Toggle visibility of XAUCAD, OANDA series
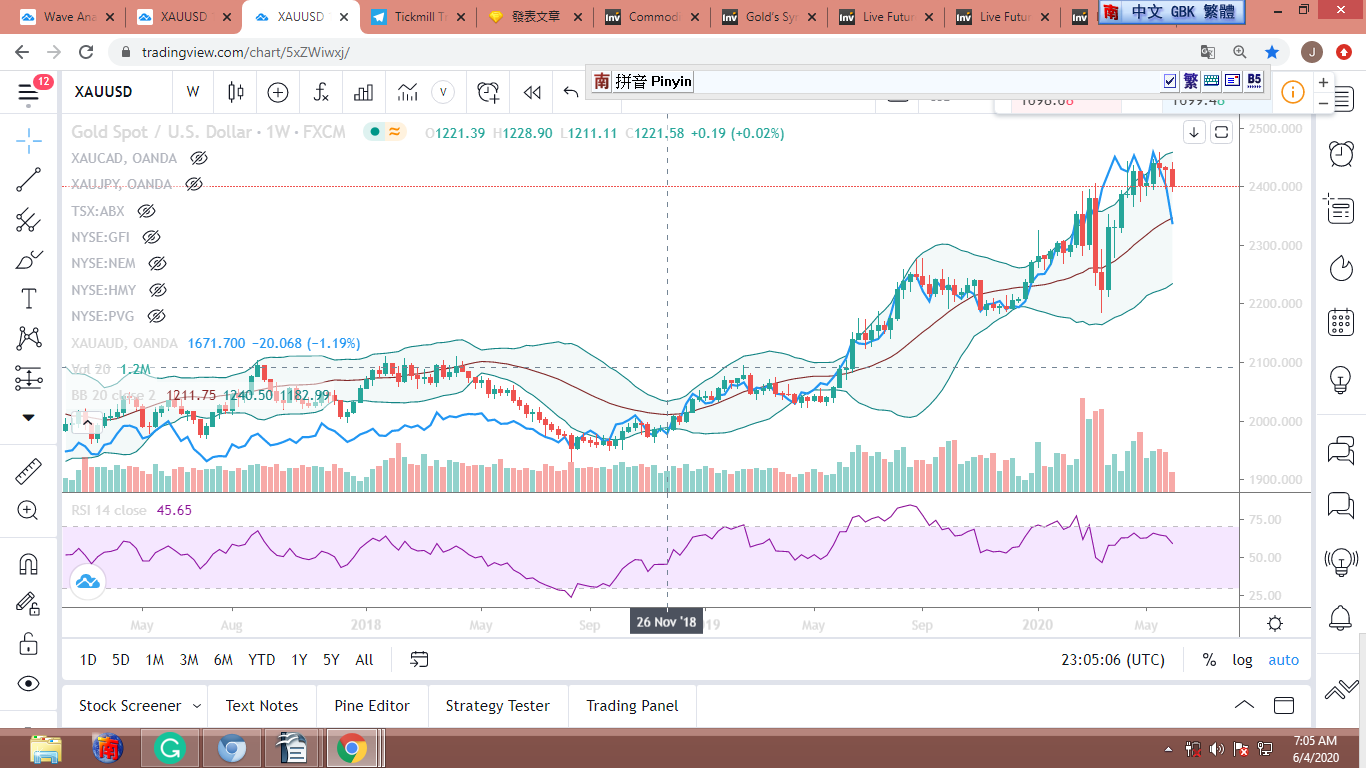 click(199, 158)
